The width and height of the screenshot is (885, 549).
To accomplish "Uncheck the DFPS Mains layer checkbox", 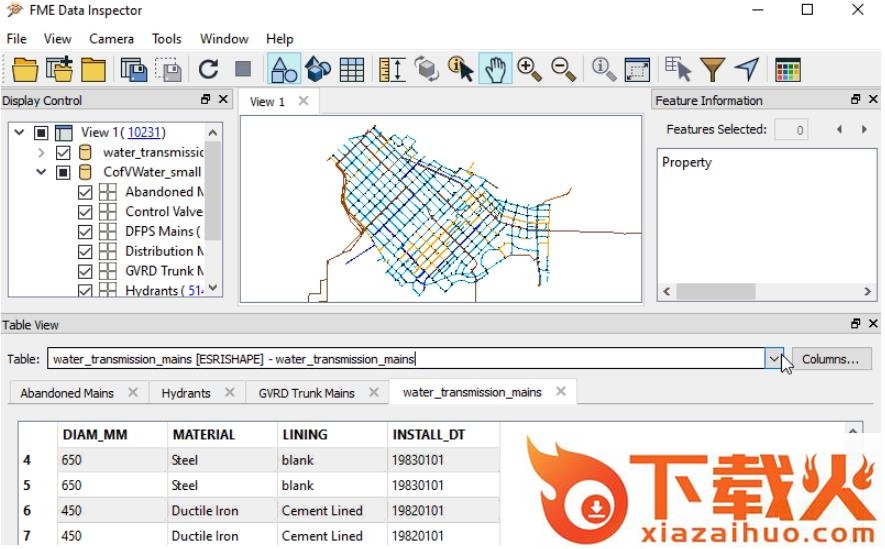I will pos(85,231).
